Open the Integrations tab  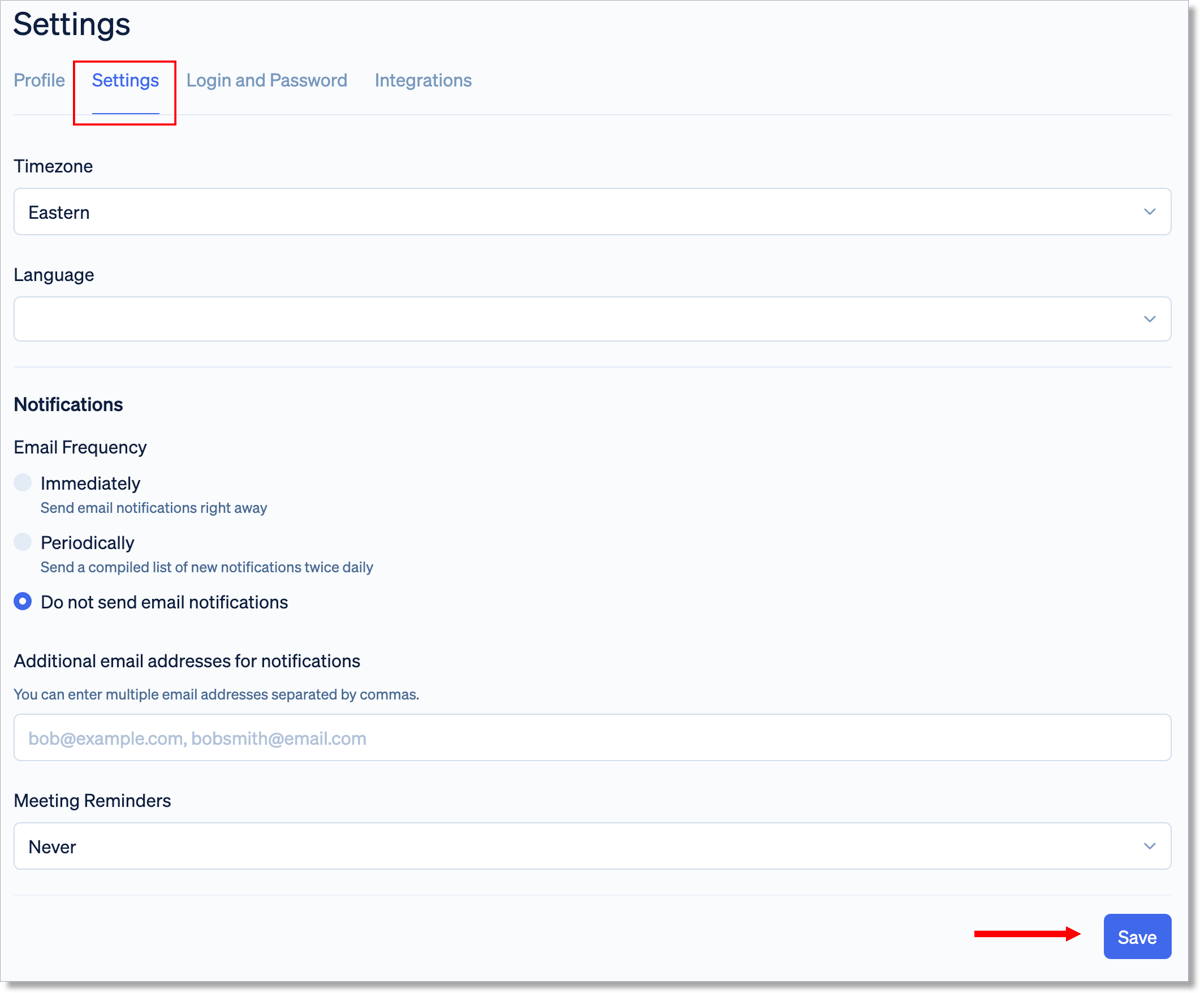[423, 80]
